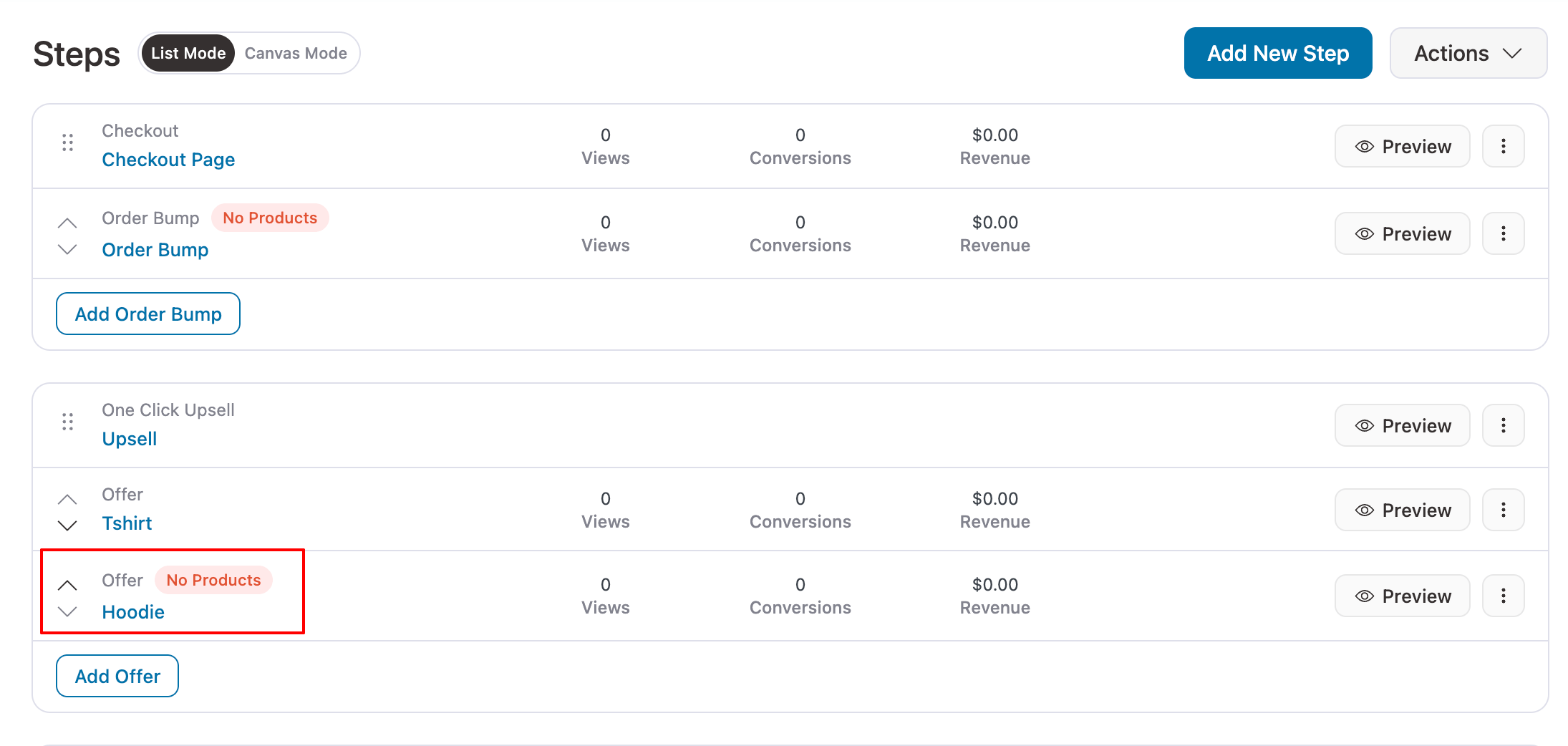Switch to Canvas Mode view
This screenshot has width=1568, height=746.
[x=296, y=53]
